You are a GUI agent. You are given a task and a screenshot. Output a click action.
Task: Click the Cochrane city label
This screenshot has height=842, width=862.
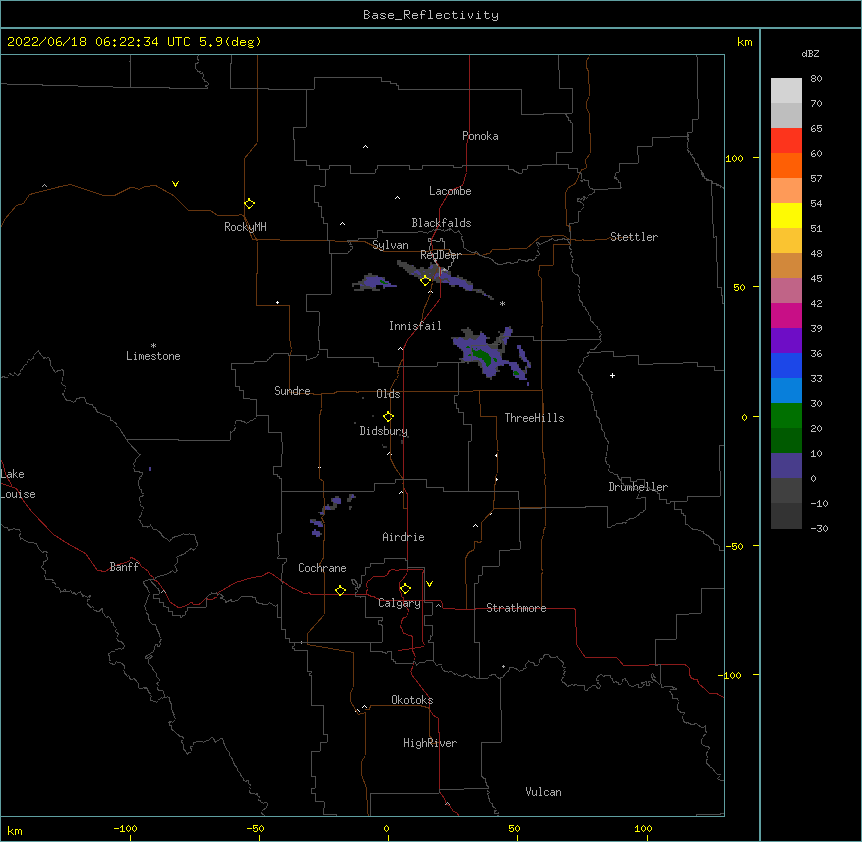322,568
